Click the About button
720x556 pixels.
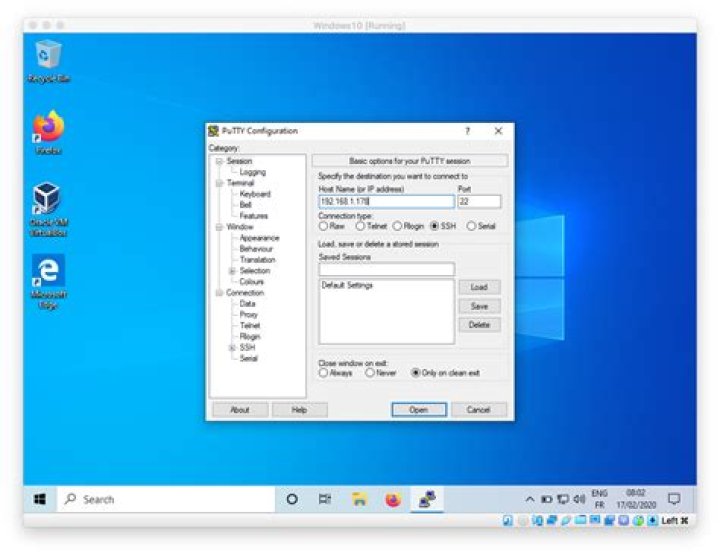240,410
